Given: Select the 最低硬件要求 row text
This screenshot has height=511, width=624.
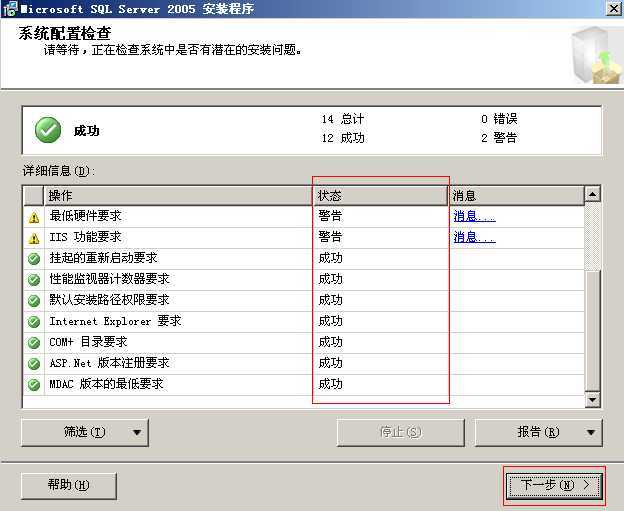Looking at the screenshot, I should coord(85,216).
